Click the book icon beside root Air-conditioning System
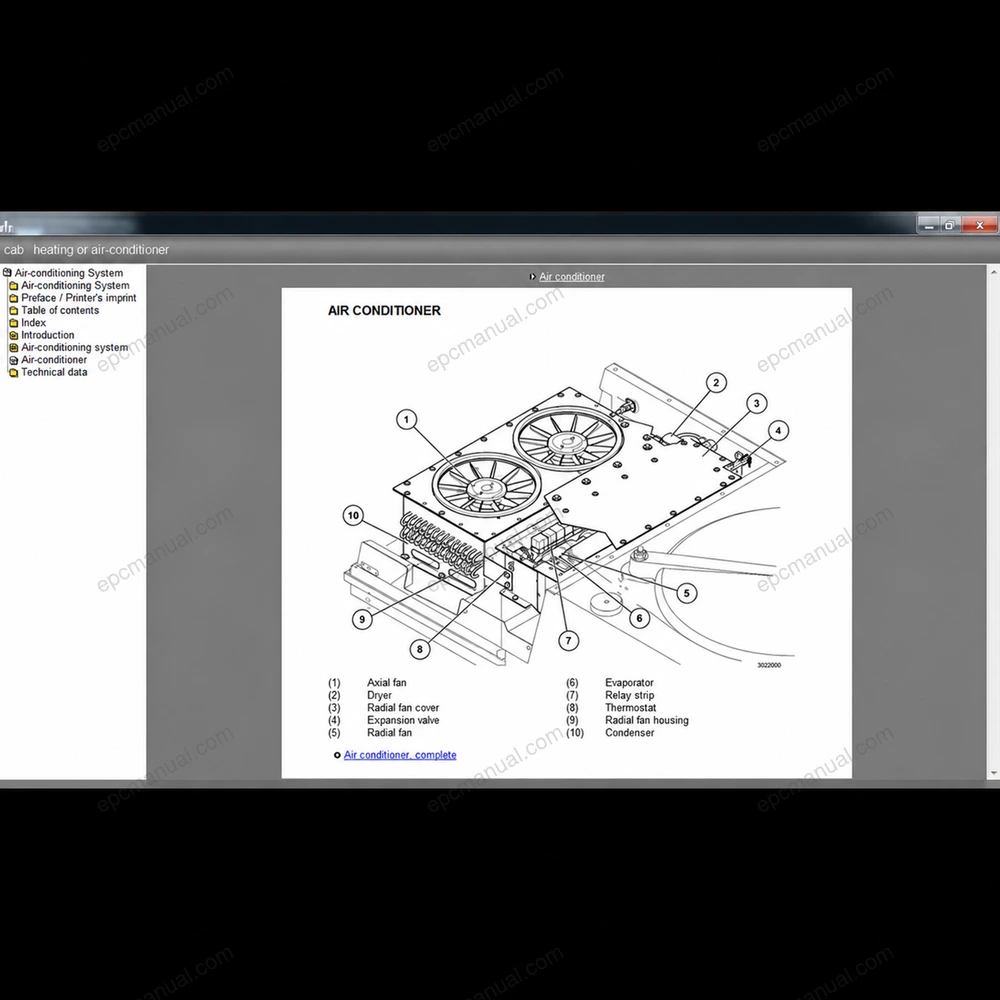The height and width of the screenshot is (1000, 1000). coord(8,273)
